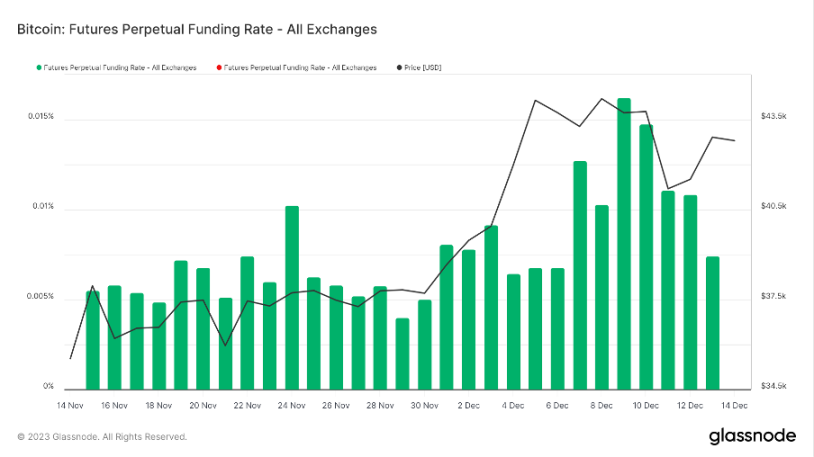
Task: Click the tall green bar at 24 Nov
Action: 292,297
